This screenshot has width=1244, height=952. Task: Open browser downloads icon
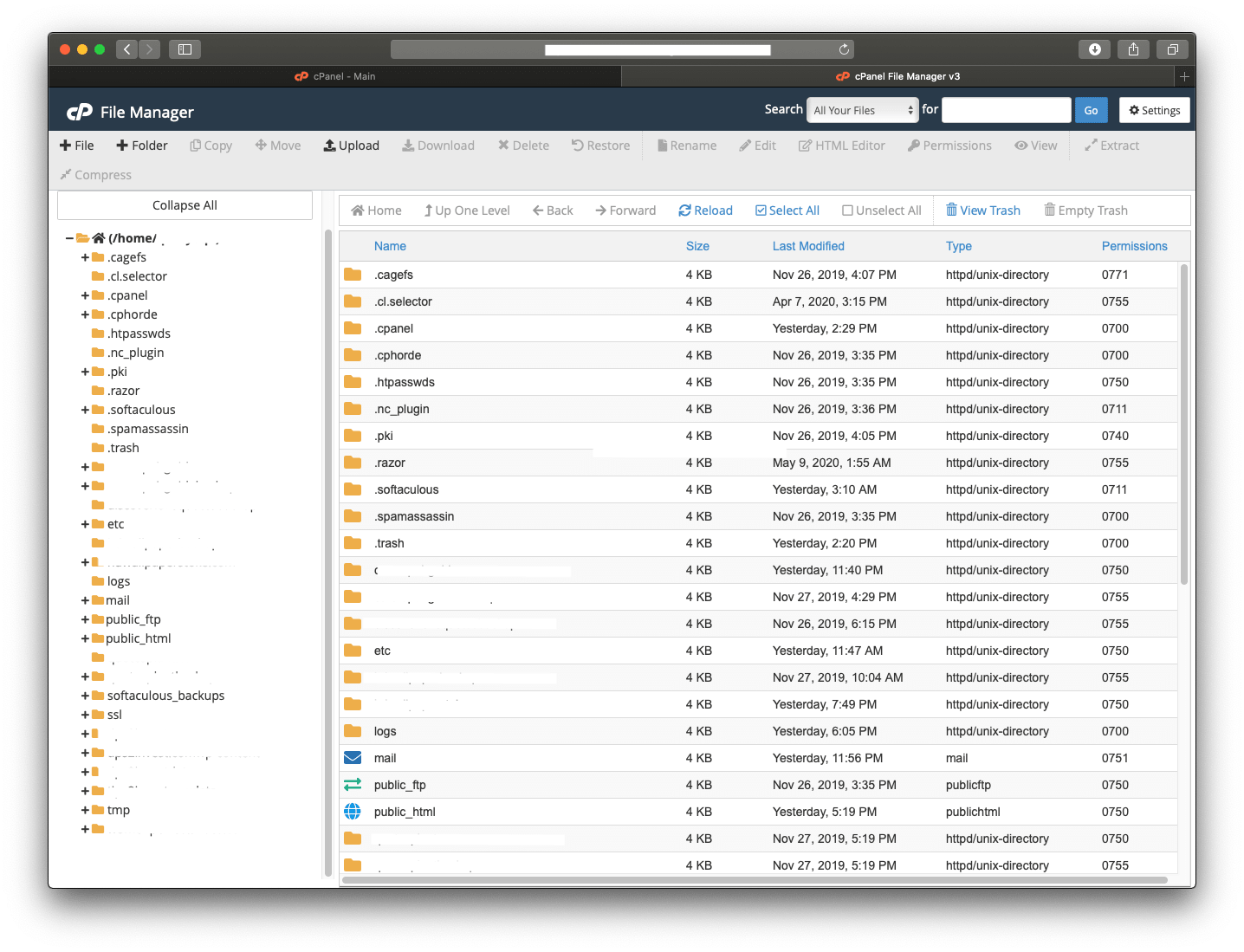[x=1094, y=49]
